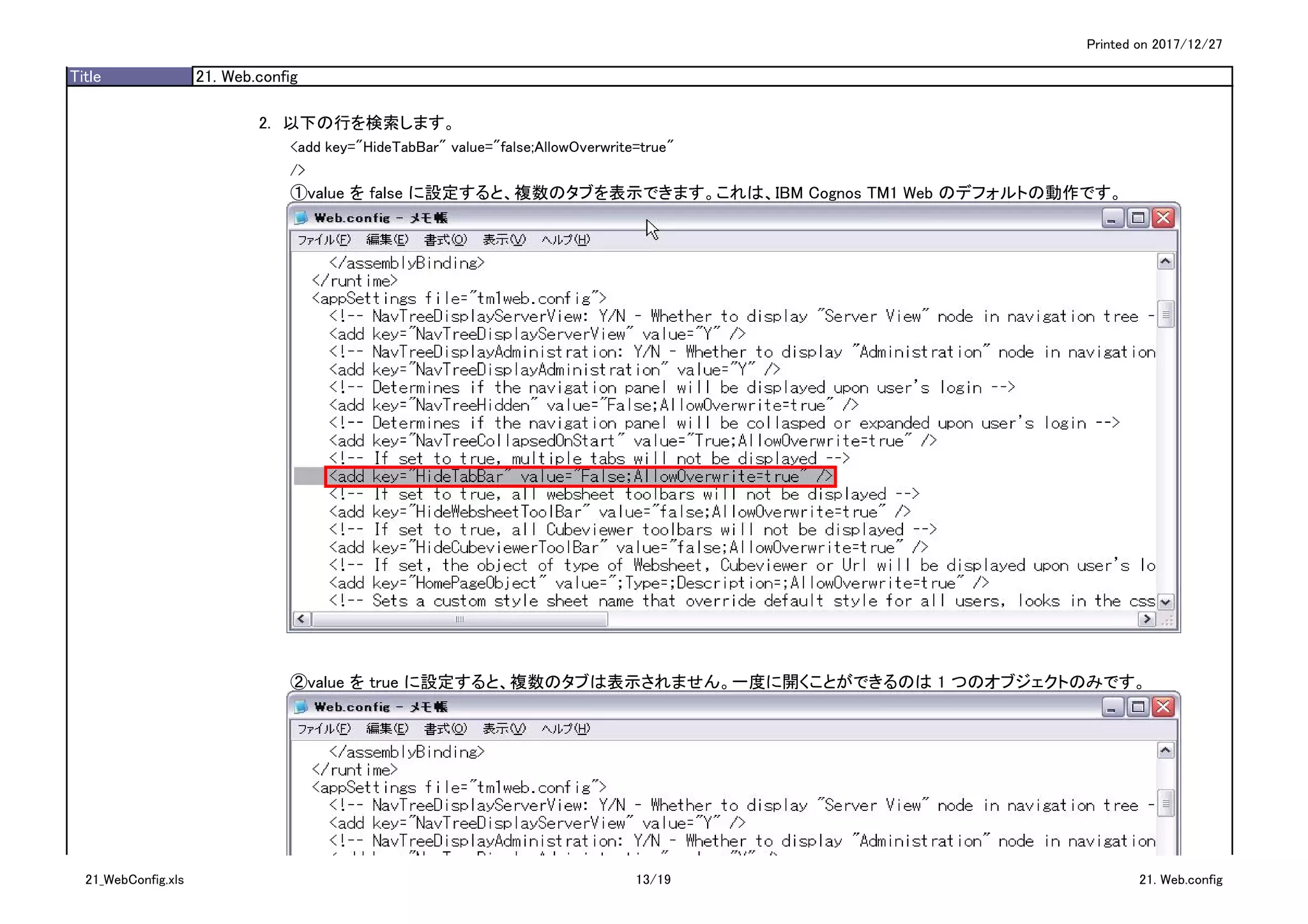The height and width of the screenshot is (924, 1308).
Task: Click scroll-up arrow in upper Notepad window
Action: click(x=1166, y=262)
